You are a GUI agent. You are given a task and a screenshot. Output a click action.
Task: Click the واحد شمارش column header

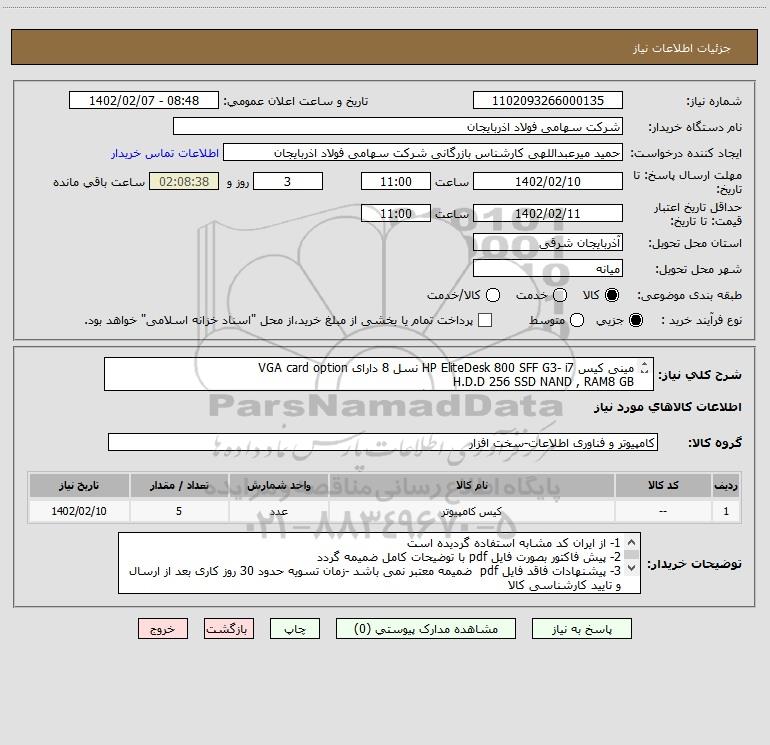(x=278, y=485)
